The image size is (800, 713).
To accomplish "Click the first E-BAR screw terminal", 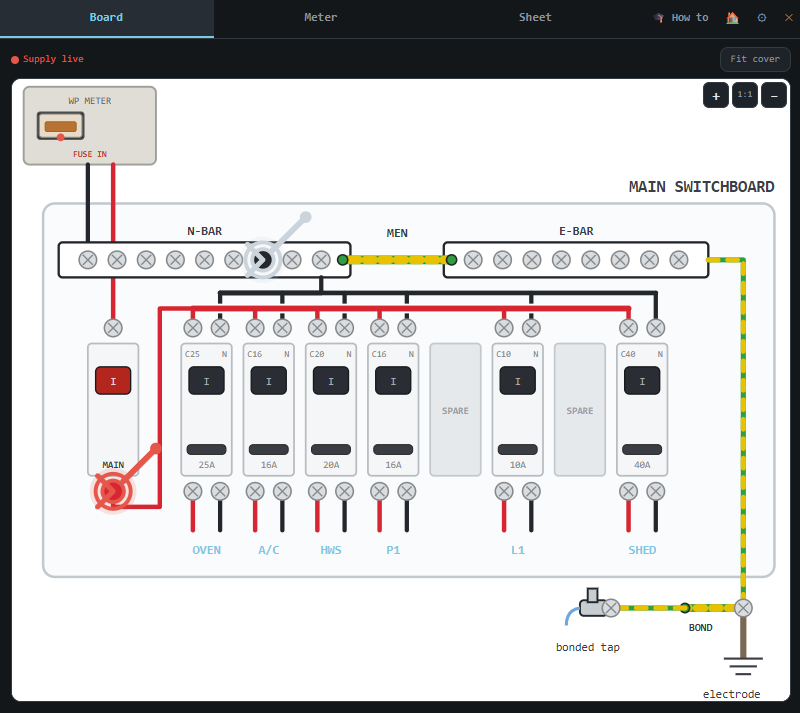I will [473, 260].
